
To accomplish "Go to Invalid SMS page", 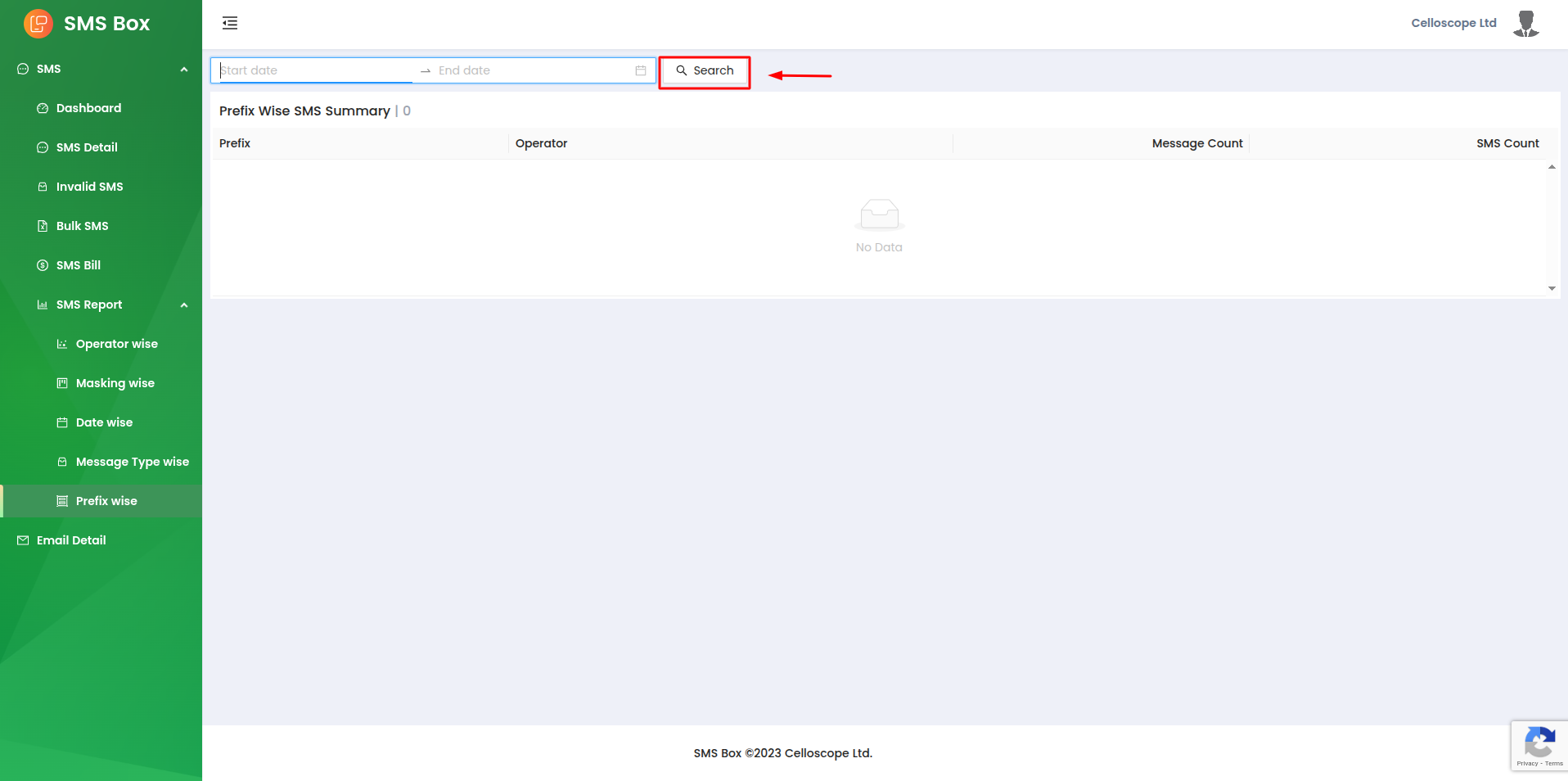I will tap(89, 187).
